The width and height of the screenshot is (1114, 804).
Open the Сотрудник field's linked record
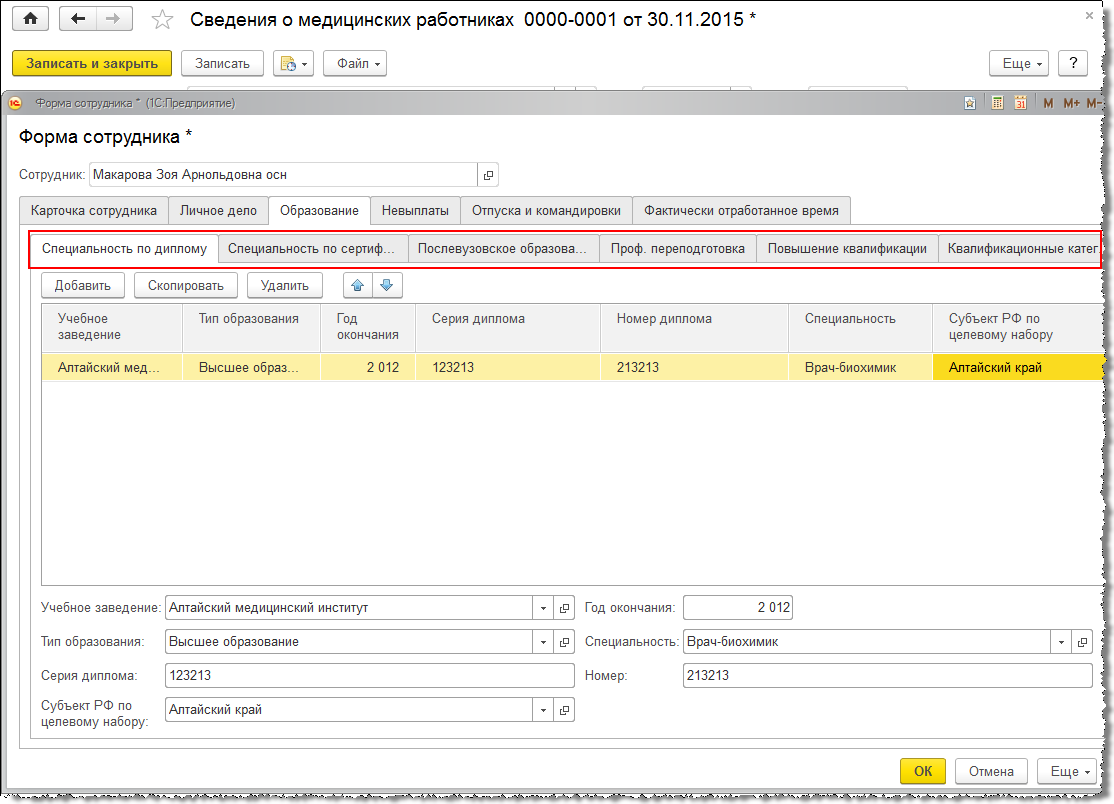[x=488, y=175]
